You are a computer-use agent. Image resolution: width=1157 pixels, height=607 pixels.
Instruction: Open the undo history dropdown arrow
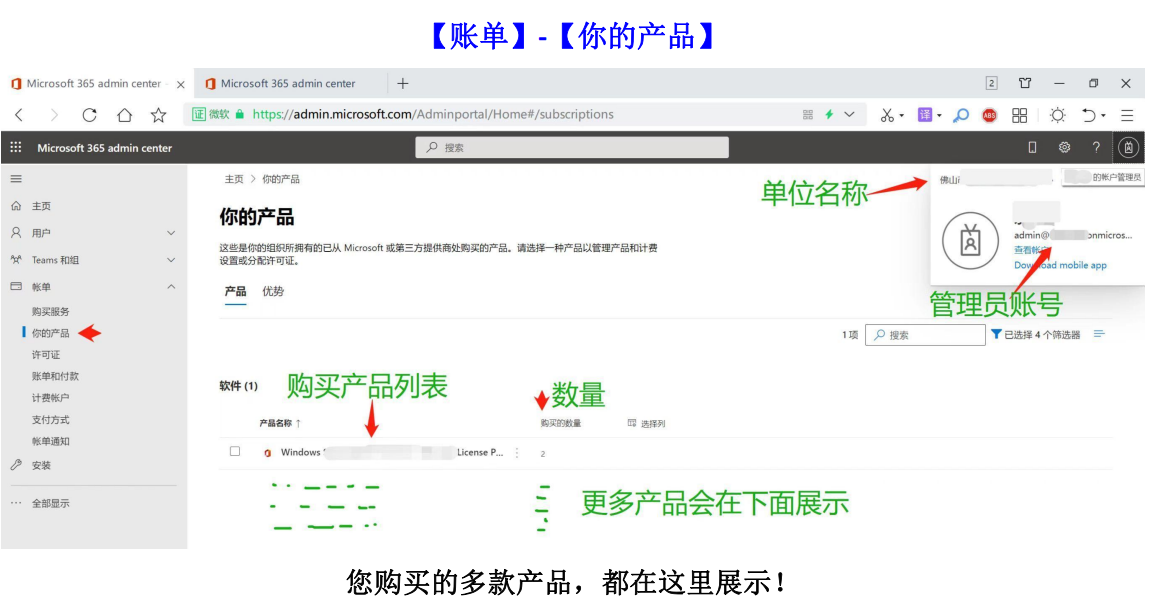(1104, 116)
